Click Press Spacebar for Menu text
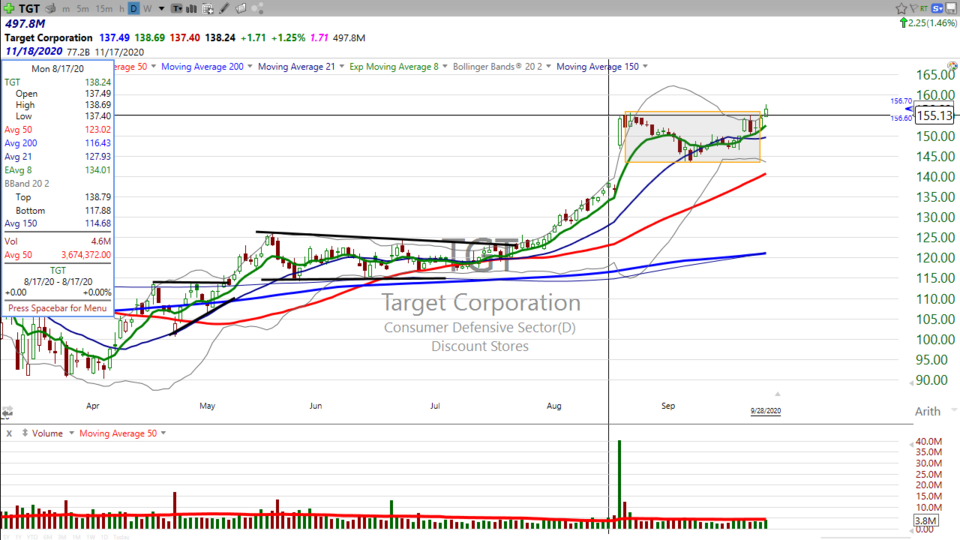The height and width of the screenshot is (540, 960). coord(58,308)
